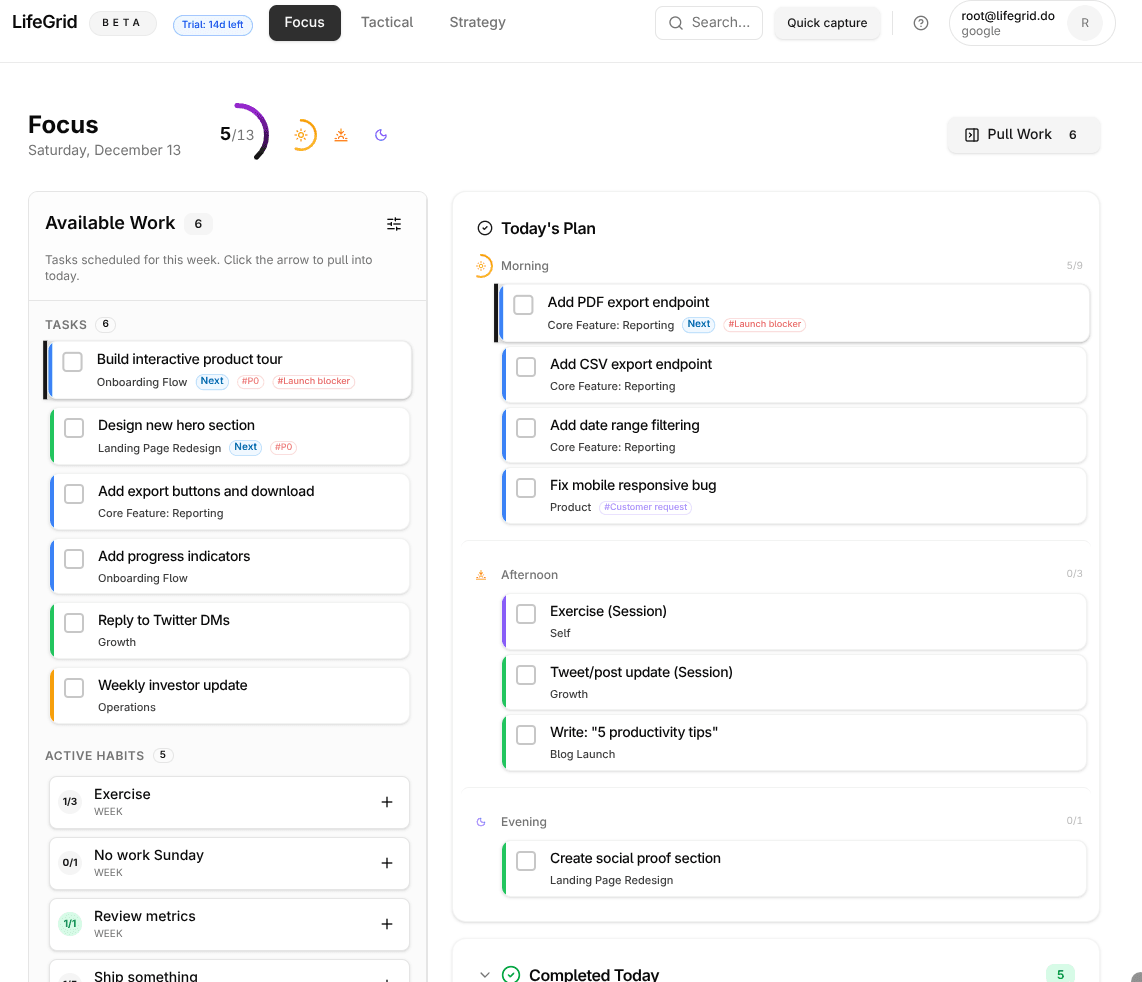The width and height of the screenshot is (1142, 982).
Task: Click the plus on the Exercise habit
Action: pyautogui.click(x=387, y=802)
